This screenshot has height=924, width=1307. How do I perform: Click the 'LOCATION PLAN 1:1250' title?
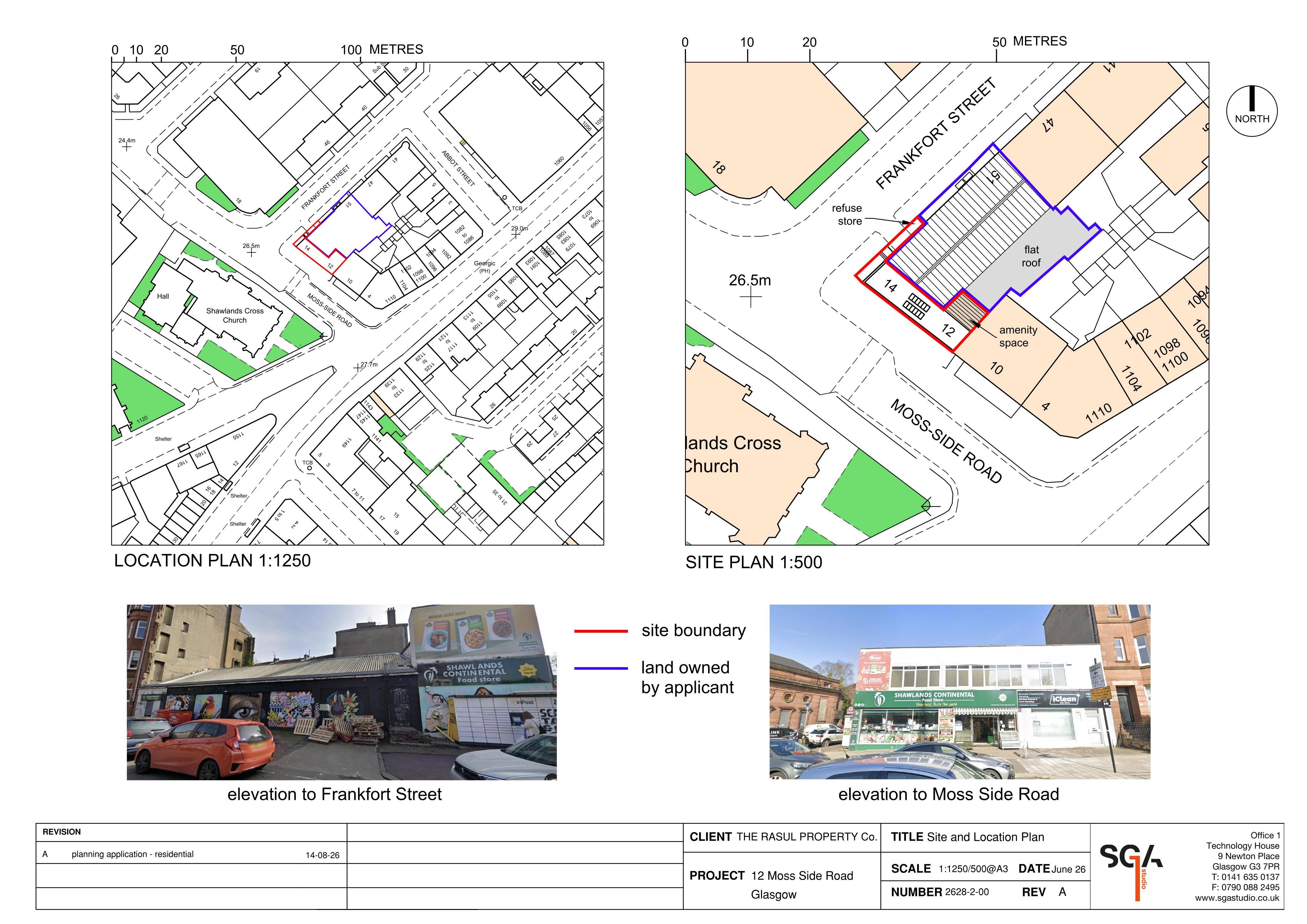(212, 560)
